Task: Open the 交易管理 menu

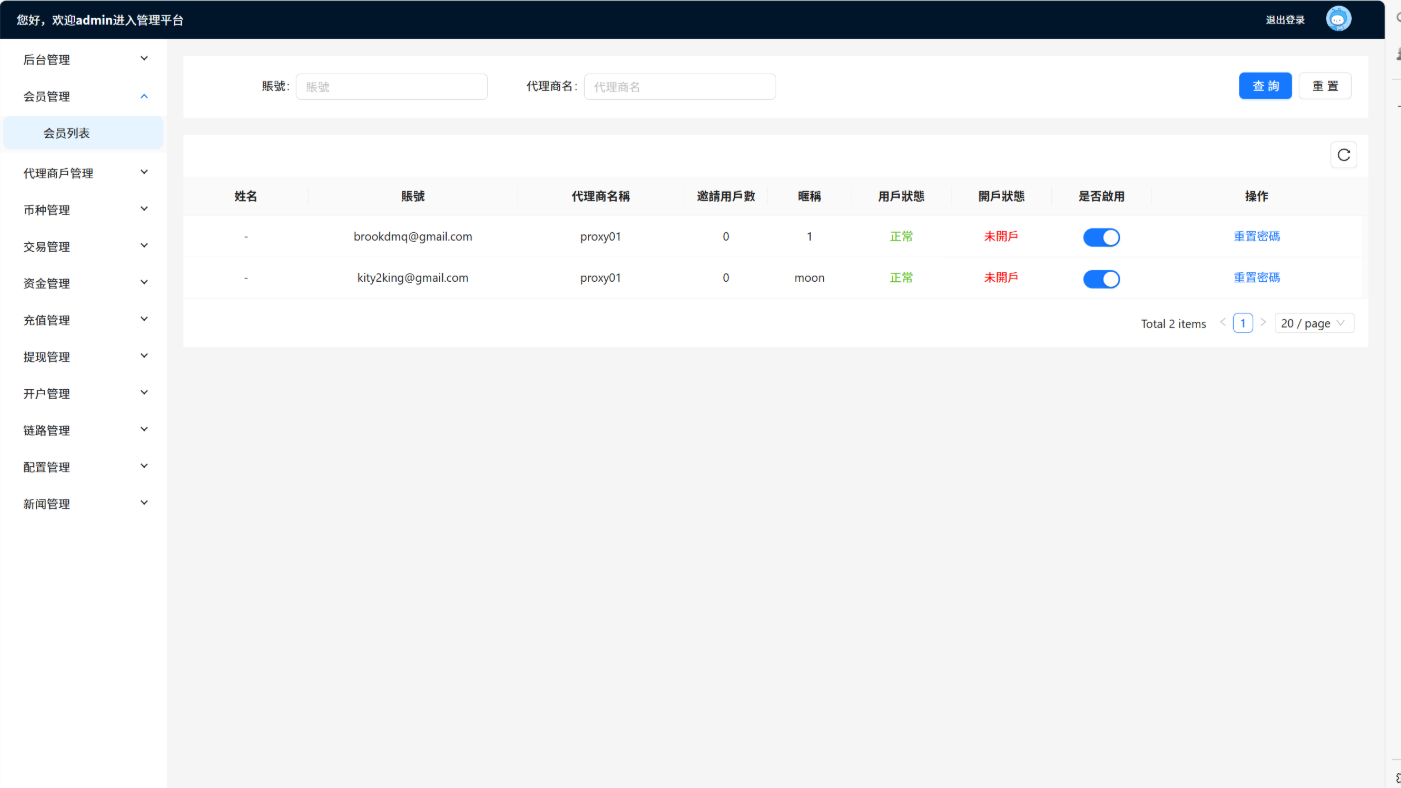Action: tap(84, 247)
